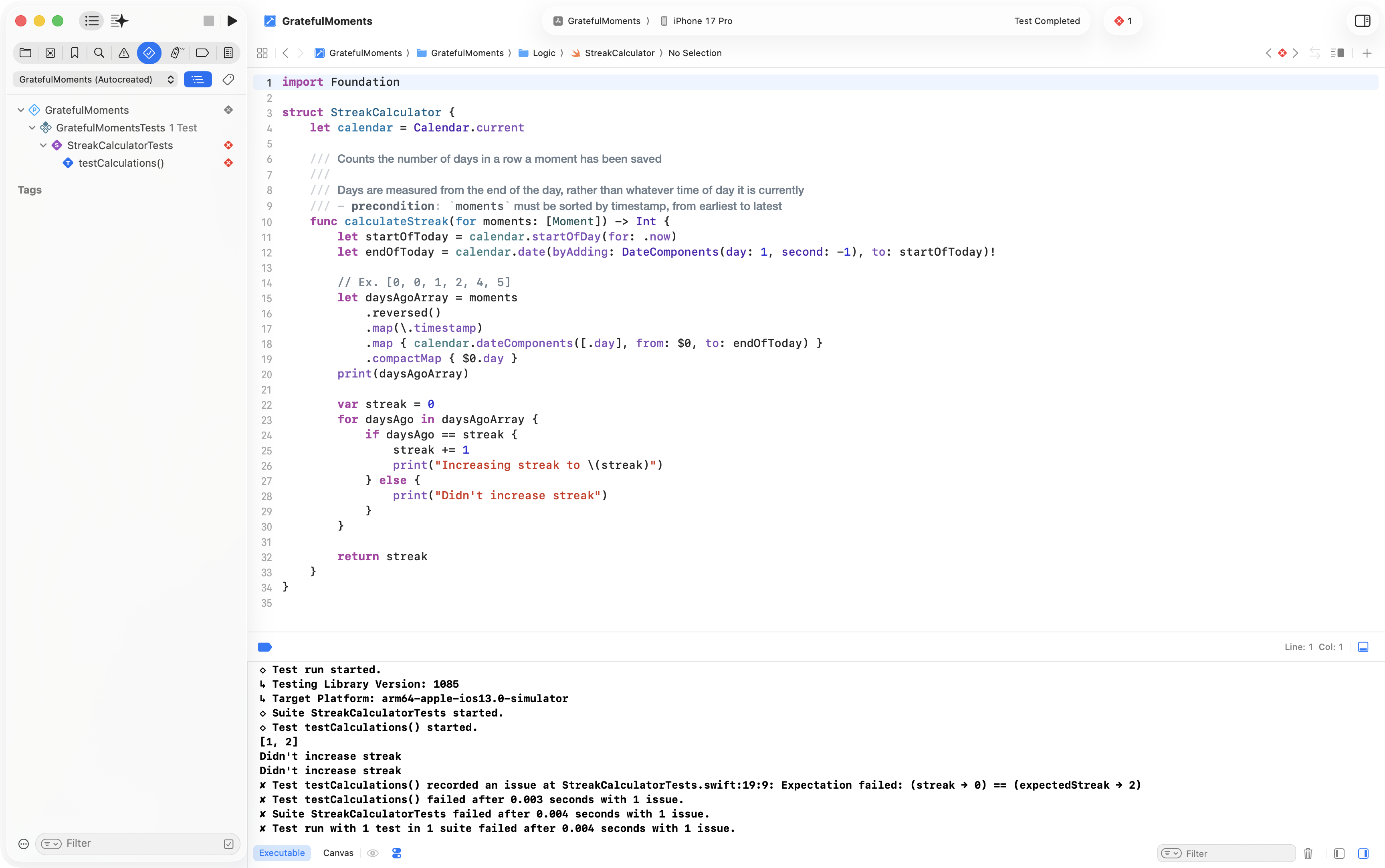
Task: Open the Breakpoint navigator
Action: pos(202,53)
